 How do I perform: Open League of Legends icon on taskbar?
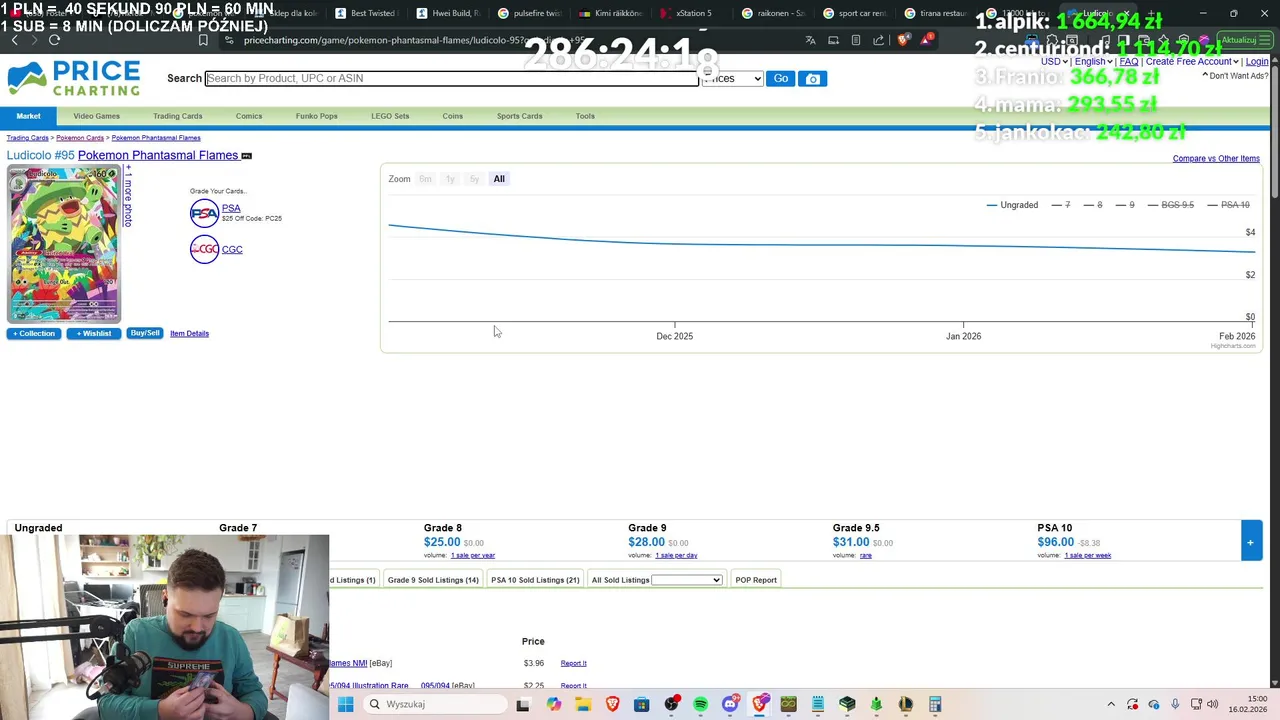click(x=906, y=704)
